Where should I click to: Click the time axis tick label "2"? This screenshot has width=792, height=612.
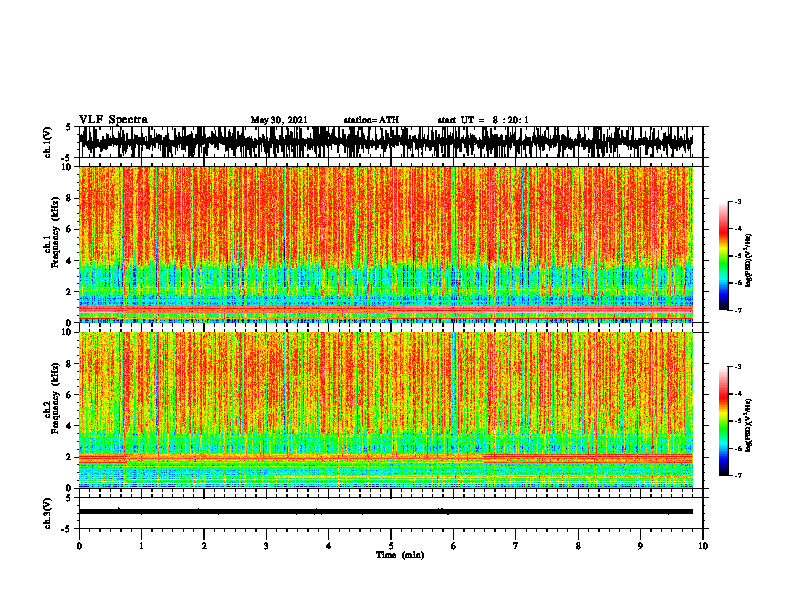pos(204,546)
